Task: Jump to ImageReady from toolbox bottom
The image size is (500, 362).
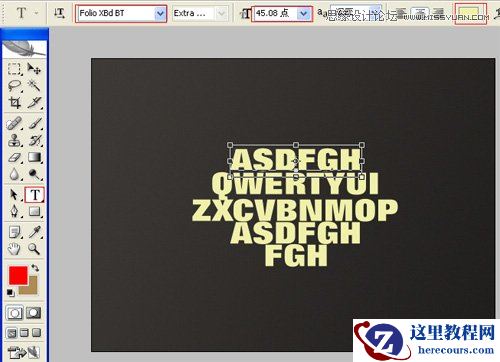Action: pos(23,353)
